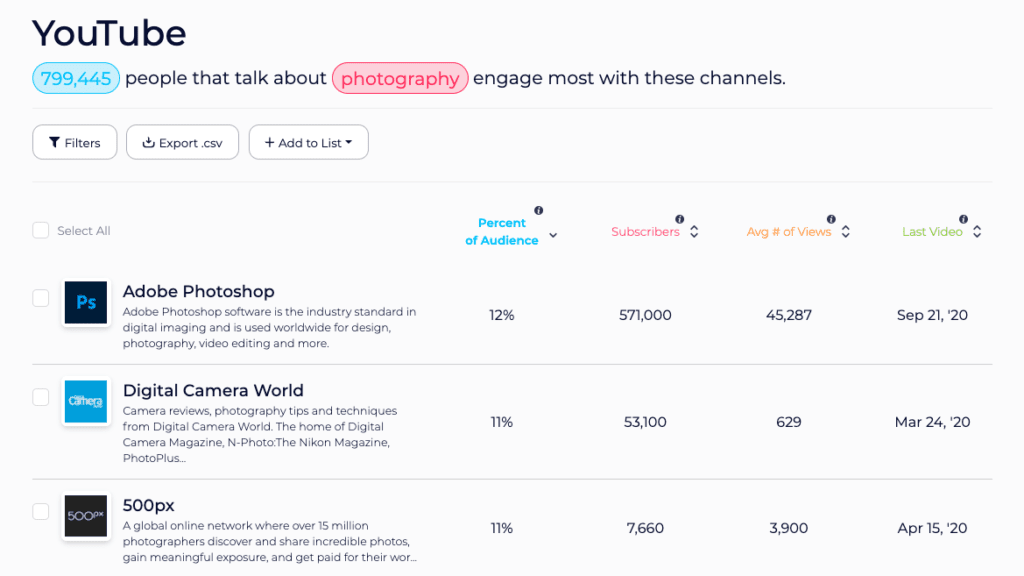
Task: Export results with Export .csv
Action: pyautogui.click(x=182, y=142)
